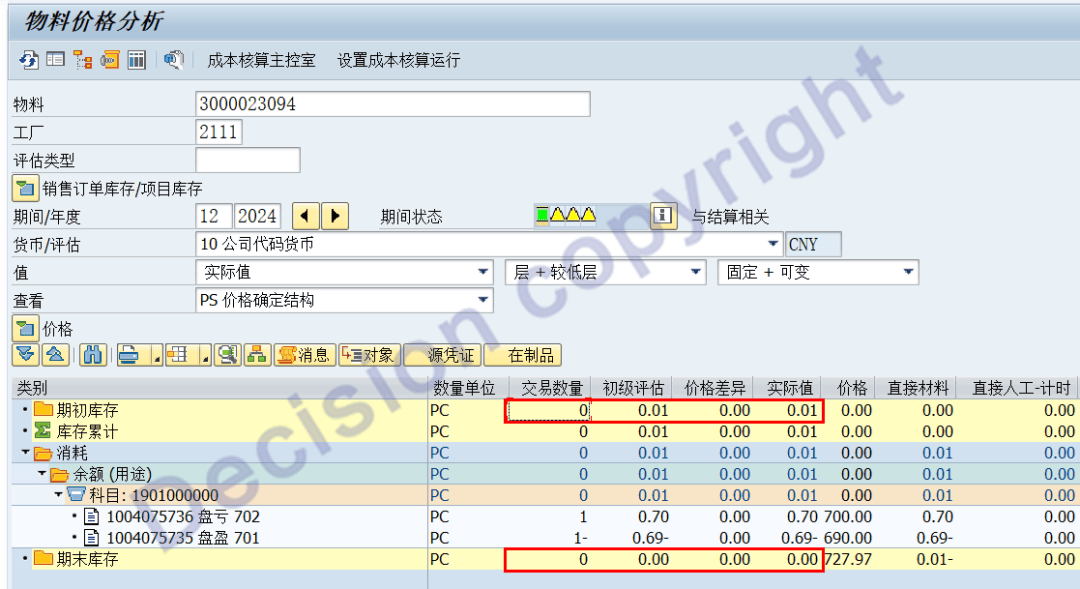This screenshot has width=1080, height=589.
Task: Click the hierarchy tree icon in top toolbar
Action: (x=82, y=60)
